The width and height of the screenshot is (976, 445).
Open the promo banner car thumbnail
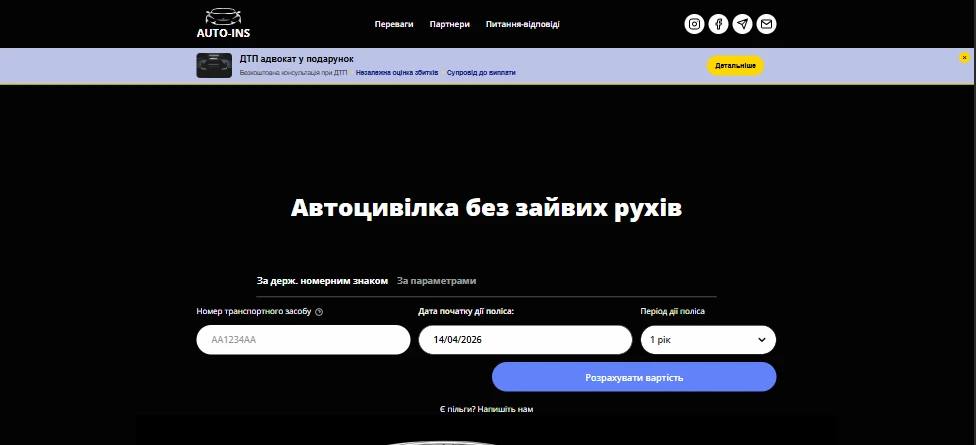coord(214,65)
